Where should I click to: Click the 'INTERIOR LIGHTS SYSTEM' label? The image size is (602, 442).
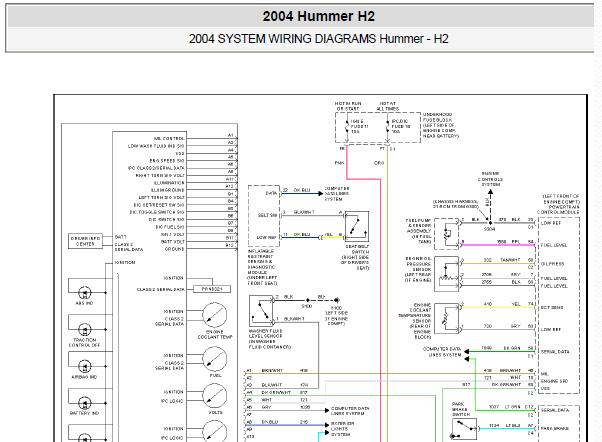point(340,429)
